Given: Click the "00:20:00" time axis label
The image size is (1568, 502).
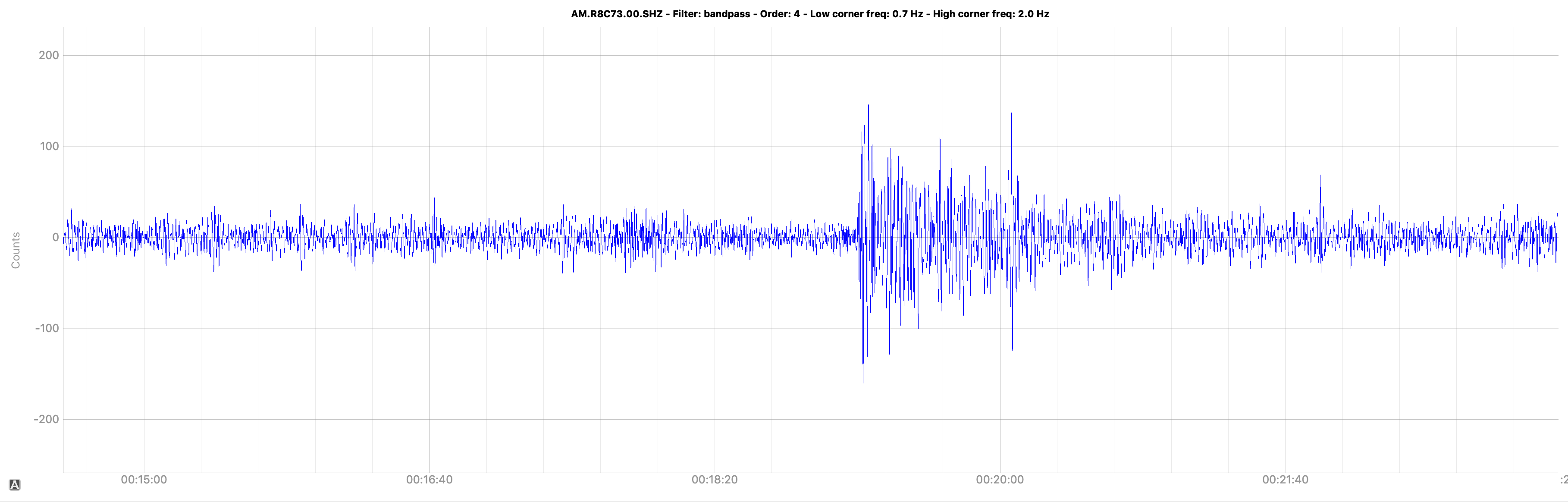Looking at the screenshot, I should 1000,480.
